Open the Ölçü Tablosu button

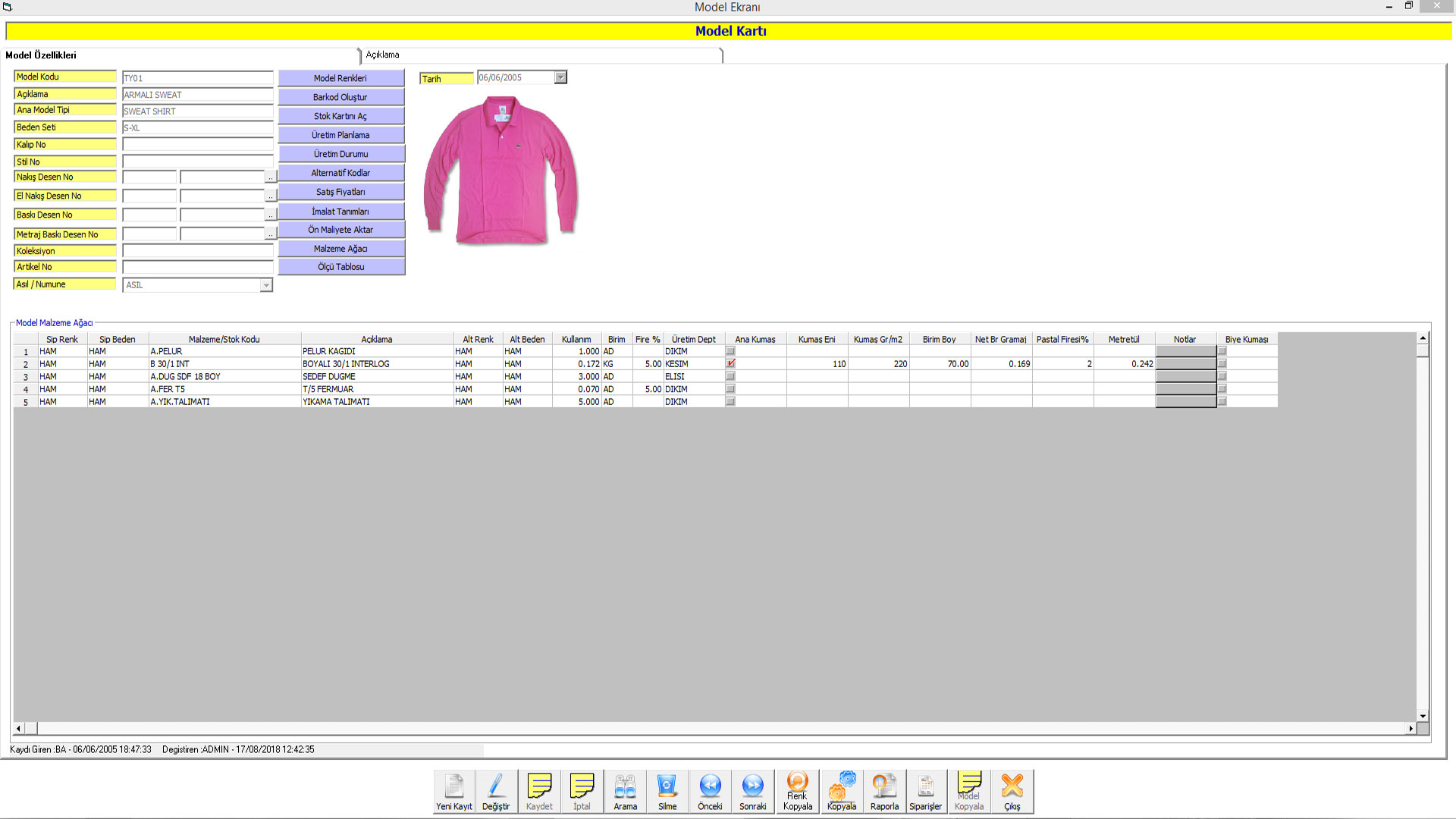340,267
